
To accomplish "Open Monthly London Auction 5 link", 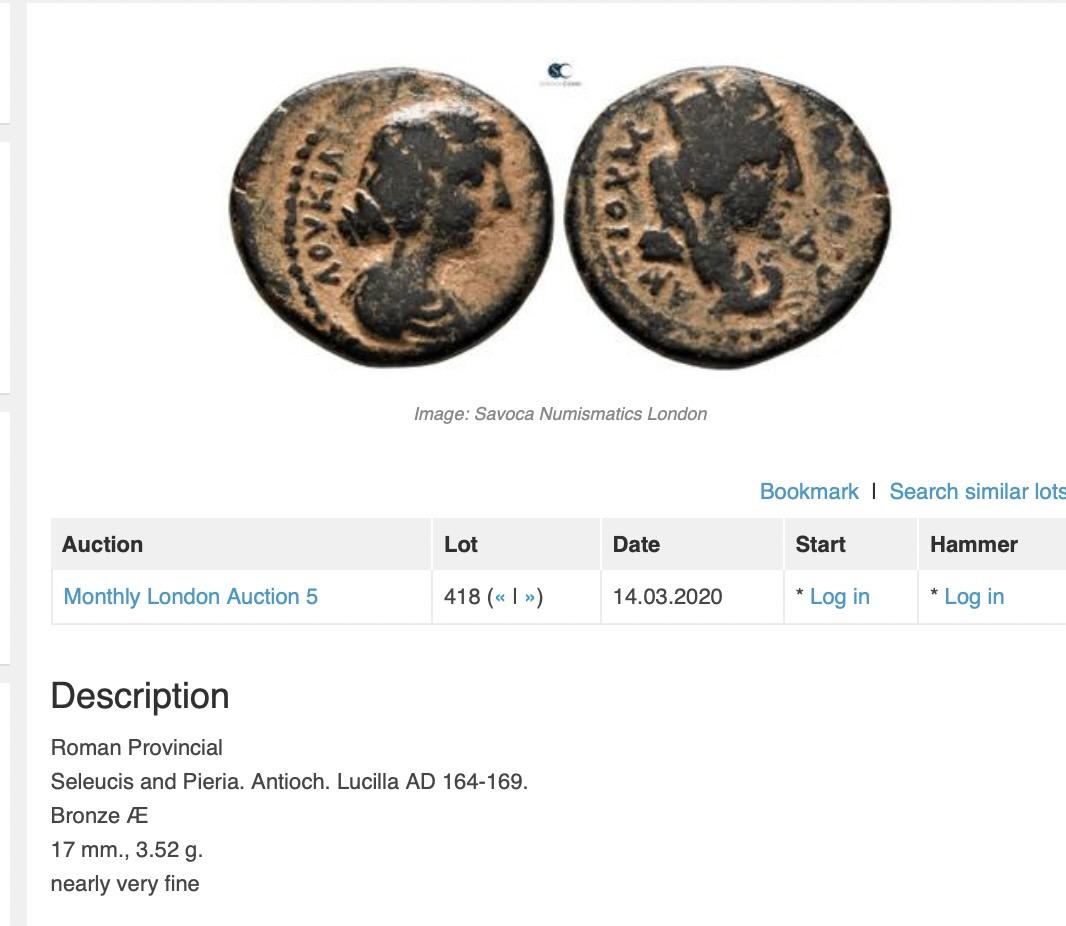I will pyautogui.click(x=190, y=597).
